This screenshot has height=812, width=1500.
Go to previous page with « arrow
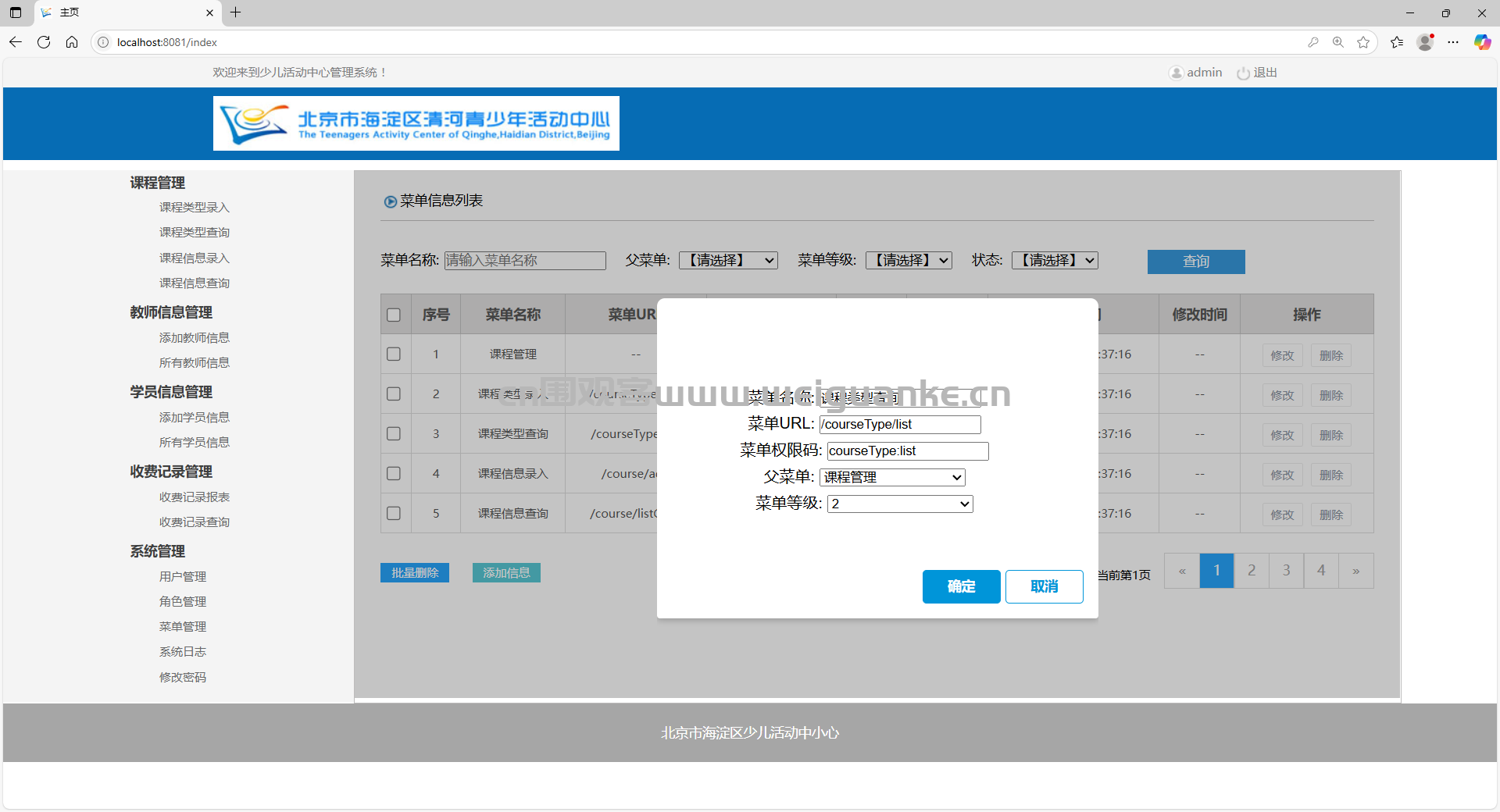pyautogui.click(x=1182, y=571)
